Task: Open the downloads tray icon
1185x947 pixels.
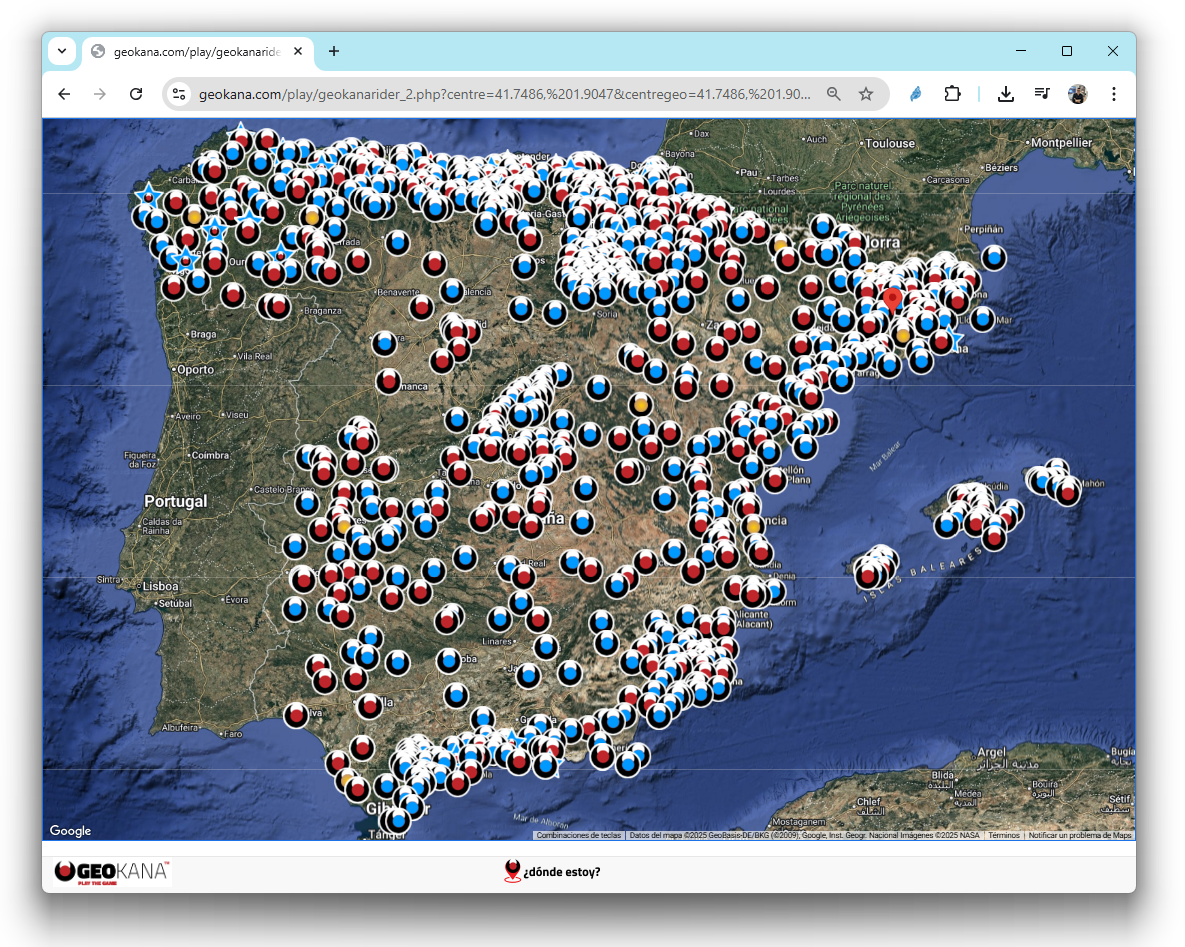Action: (1006, 94)
